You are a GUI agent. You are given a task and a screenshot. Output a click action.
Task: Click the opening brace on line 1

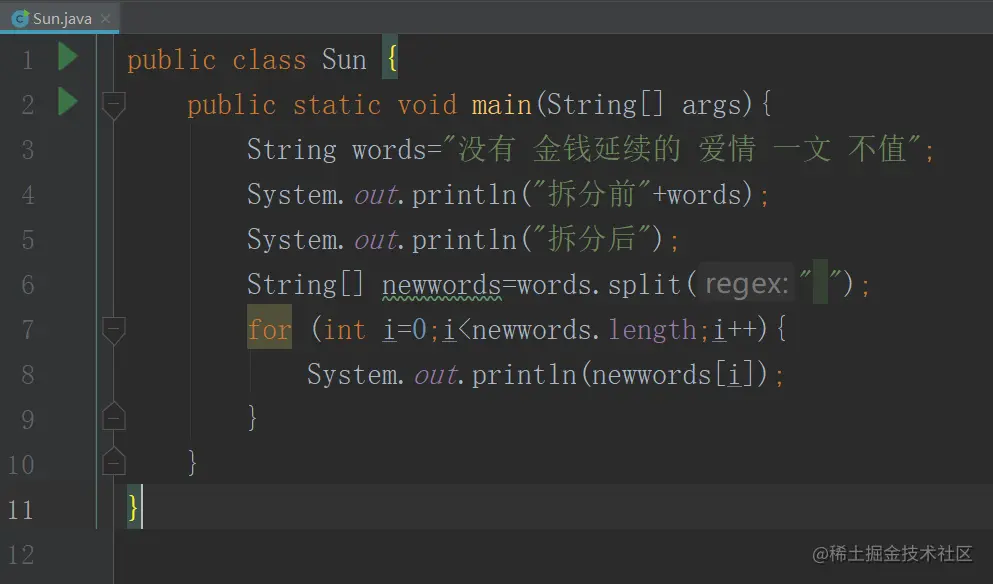click(391, 58)
